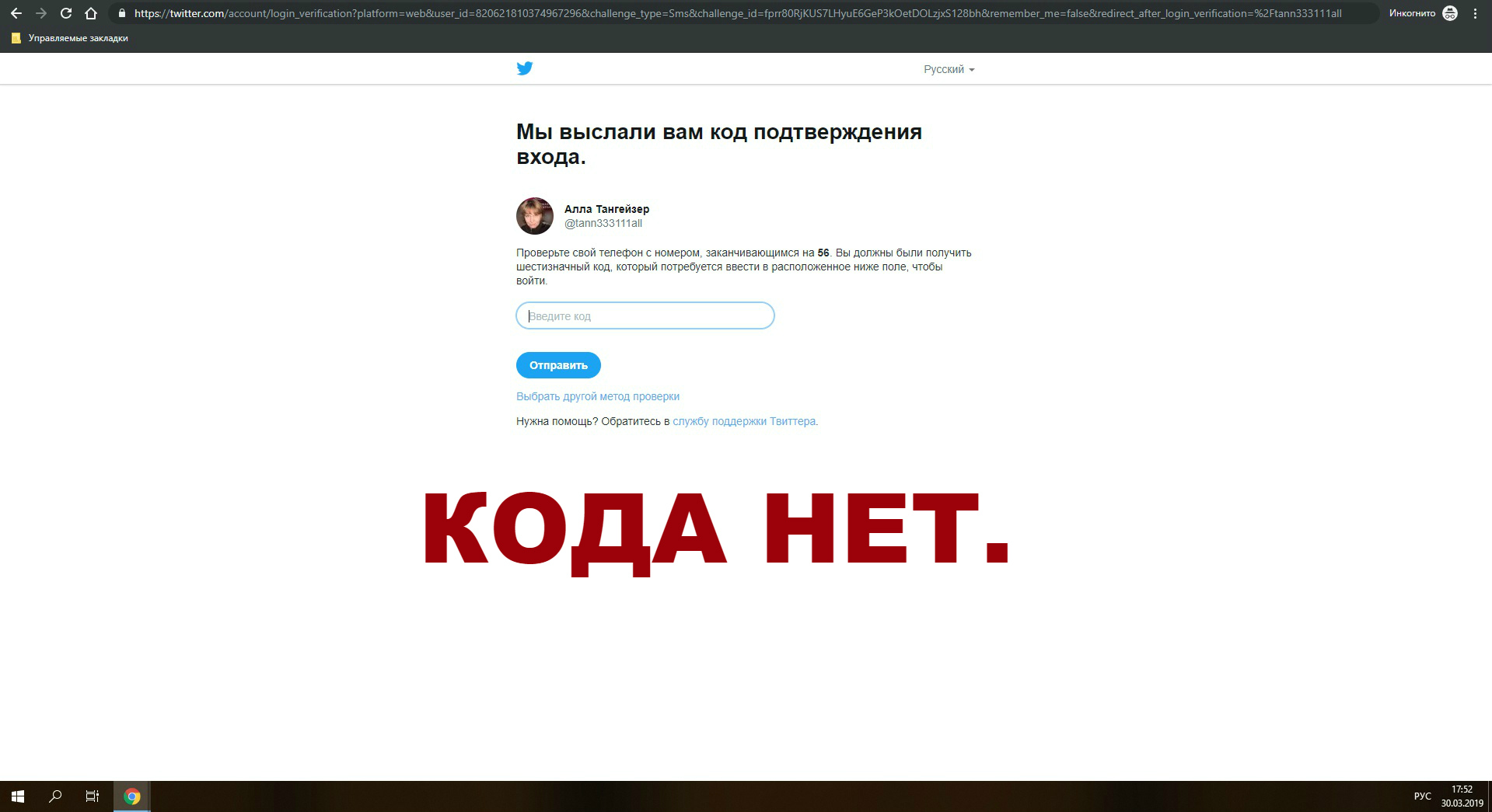Viewport: 1492px width, 812px height.
Task: Click the browser back arrow
Action: [x=16, y=13]
